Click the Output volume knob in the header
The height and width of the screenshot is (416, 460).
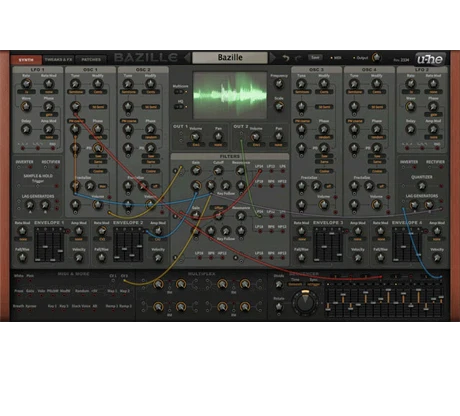(376, 58)
